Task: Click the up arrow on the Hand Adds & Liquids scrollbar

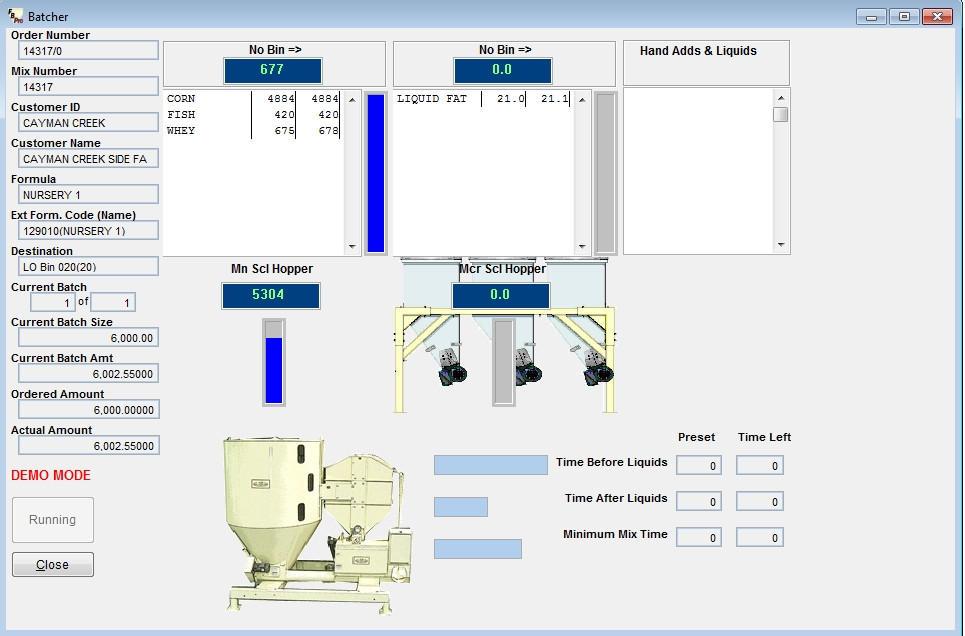Action: 781,98
